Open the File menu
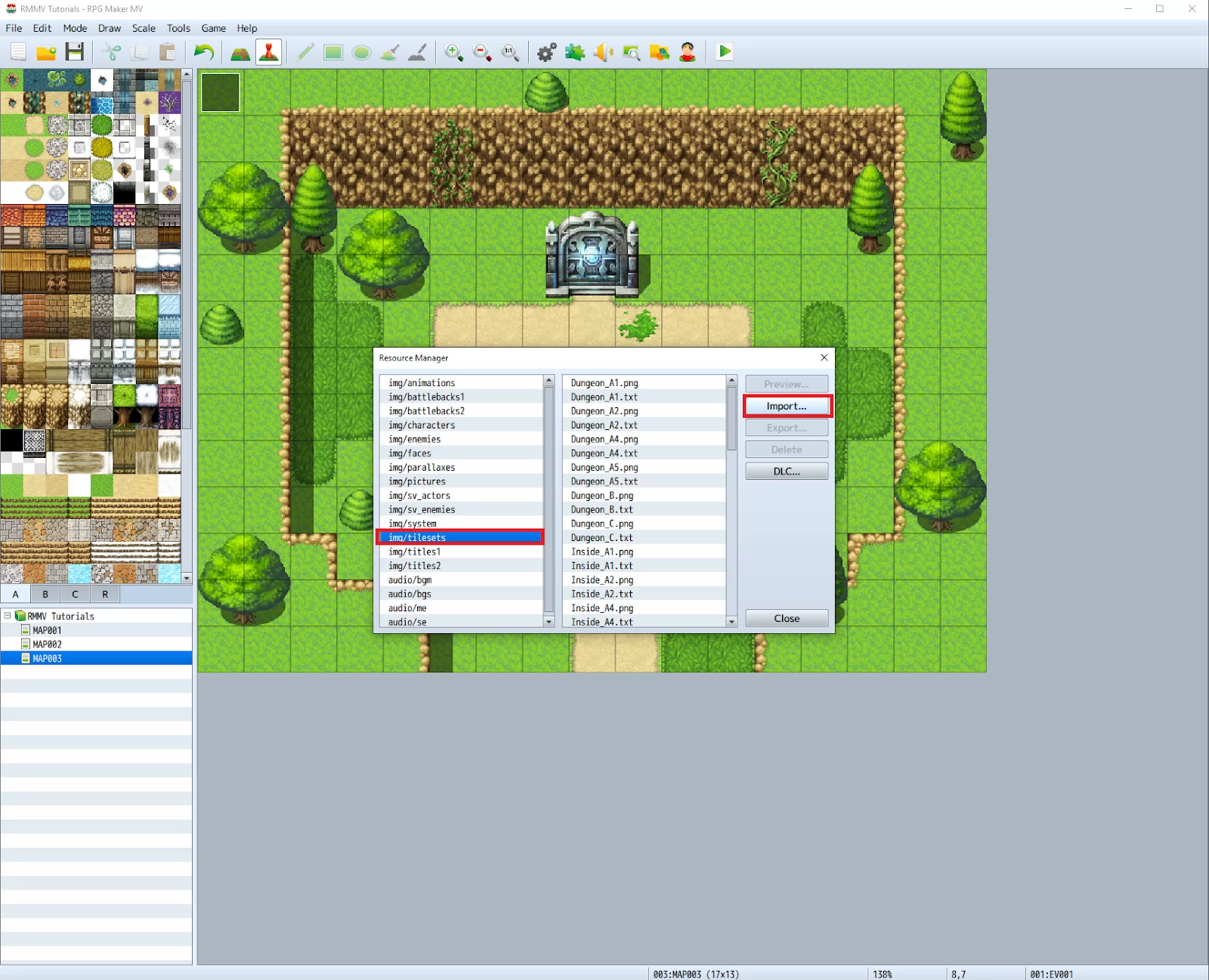The image size is (1209, 980). pyautogui.click(x=14, y=28)
